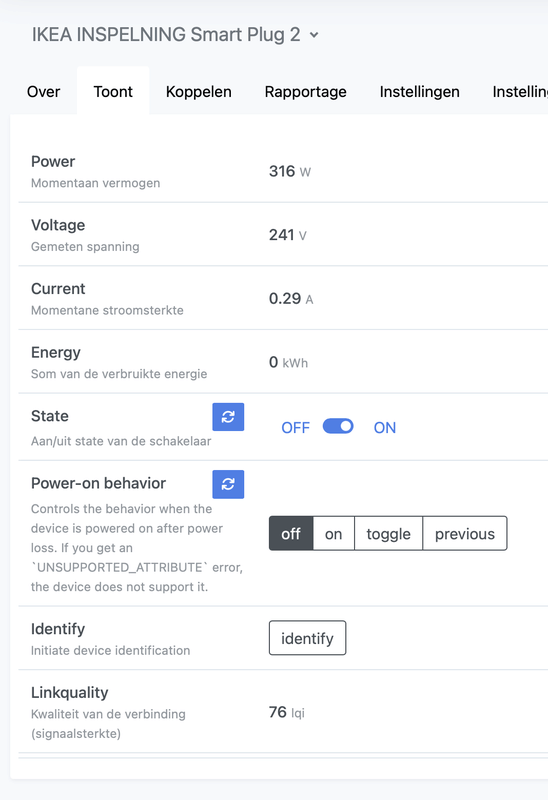548x800 pixels.
Task: Expand the IKEA INSPELNING Smart Plug 2 selector
Action: (x=176, y=35)
